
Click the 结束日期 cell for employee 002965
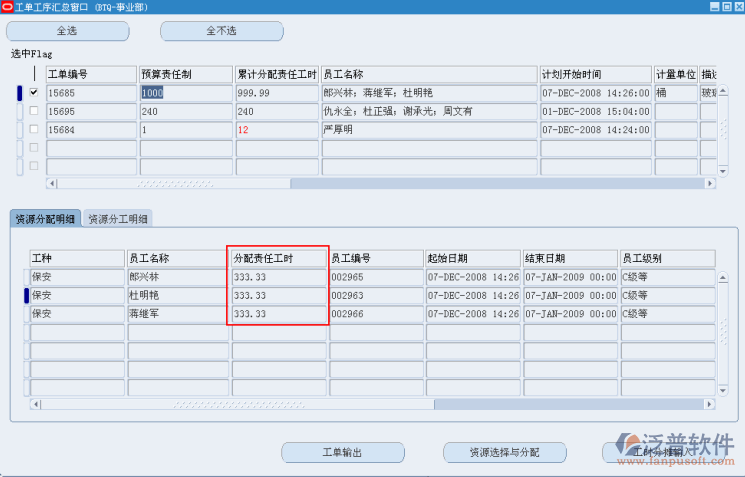point(570,277)
